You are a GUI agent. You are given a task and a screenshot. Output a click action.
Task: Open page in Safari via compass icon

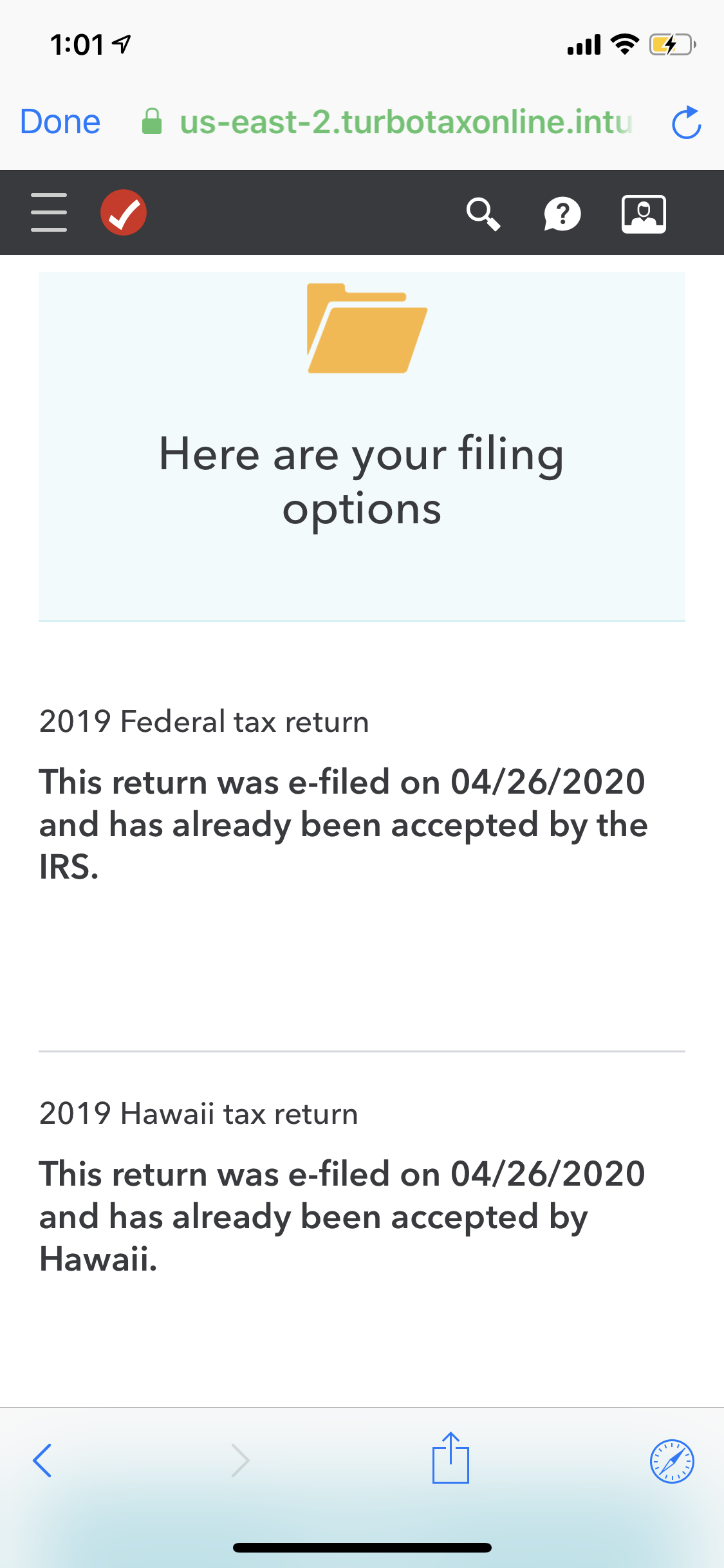pos(672,1461)
